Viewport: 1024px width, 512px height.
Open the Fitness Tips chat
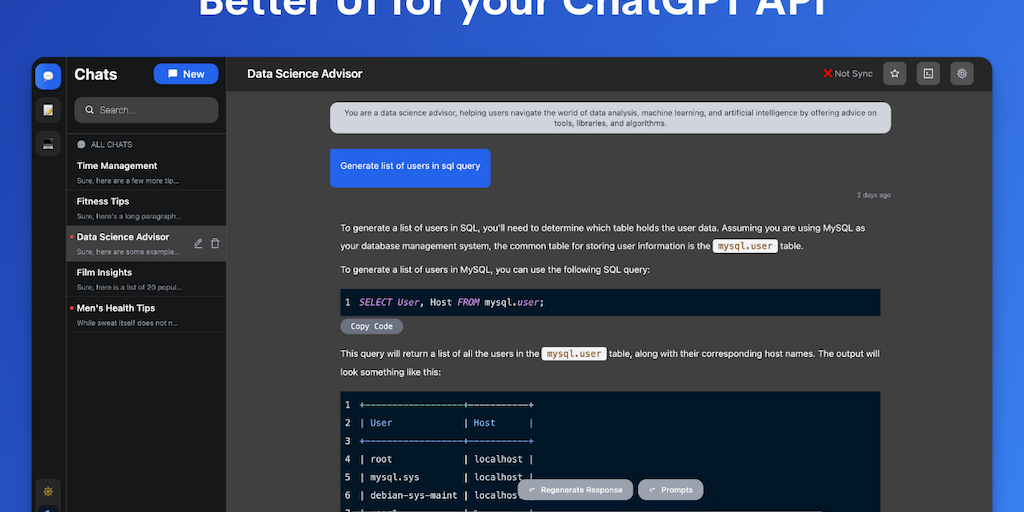click(x=146, y=208)
